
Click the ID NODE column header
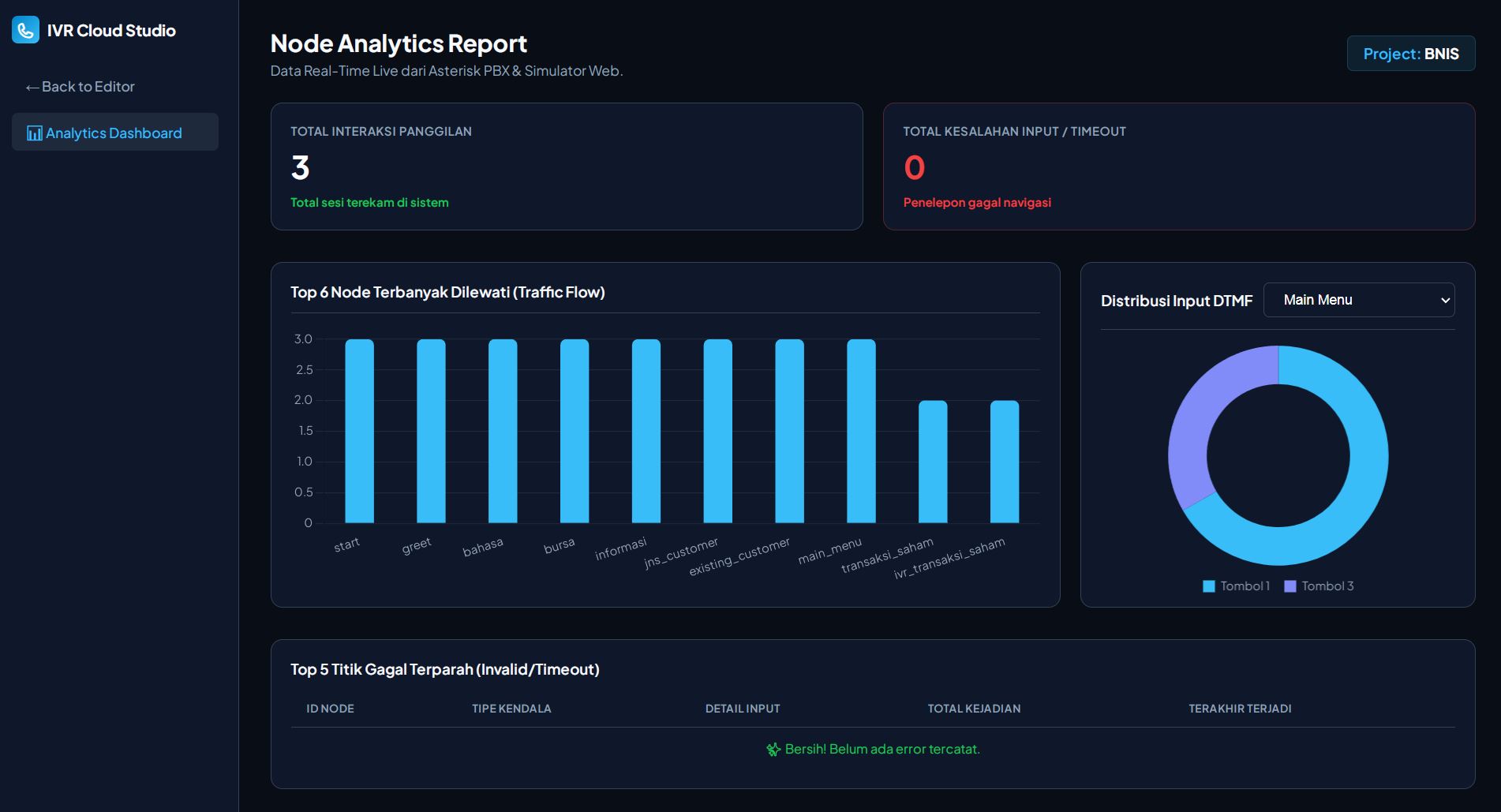[330, 709]
